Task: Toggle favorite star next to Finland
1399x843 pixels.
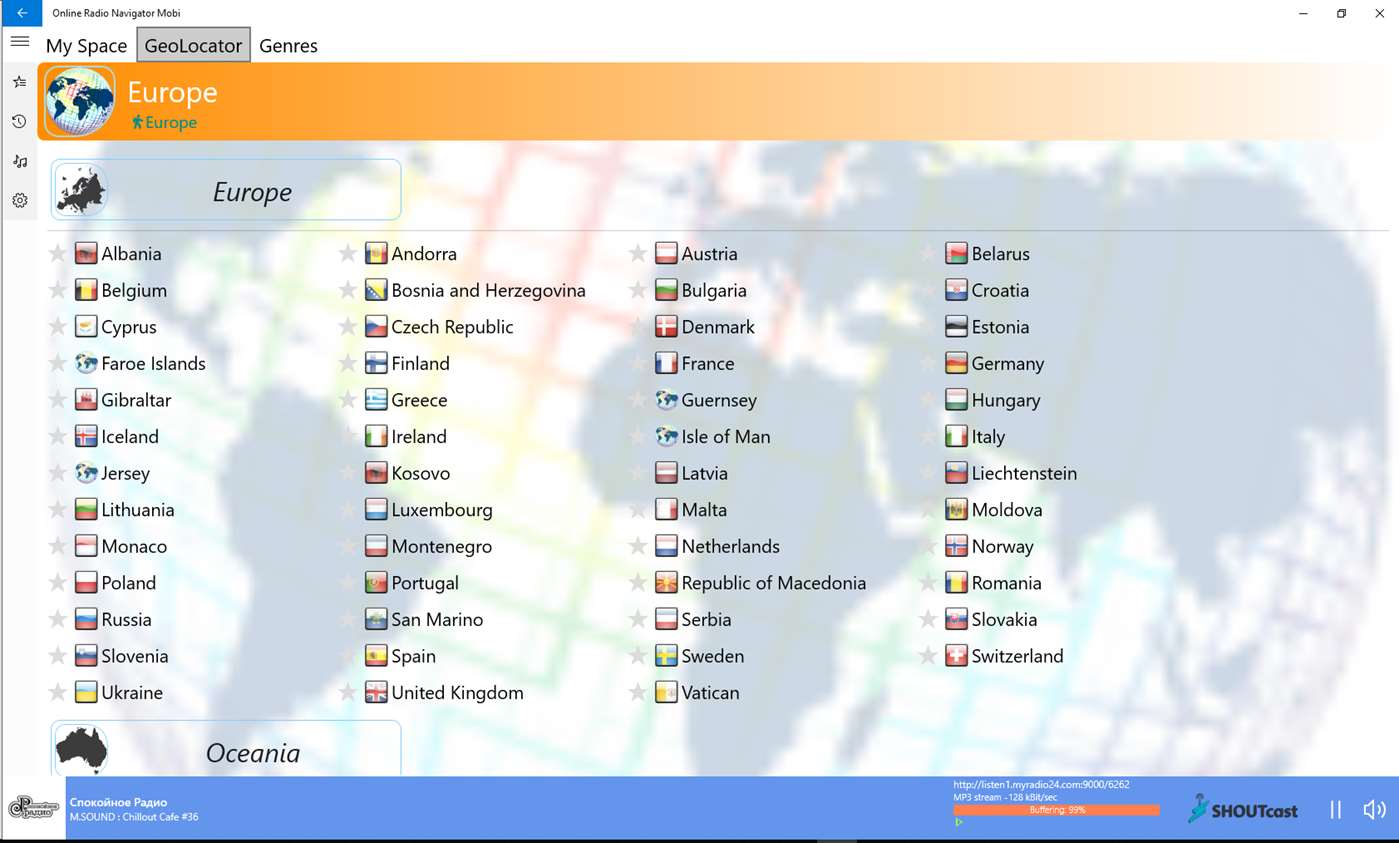Action: [x=347, y=364]
